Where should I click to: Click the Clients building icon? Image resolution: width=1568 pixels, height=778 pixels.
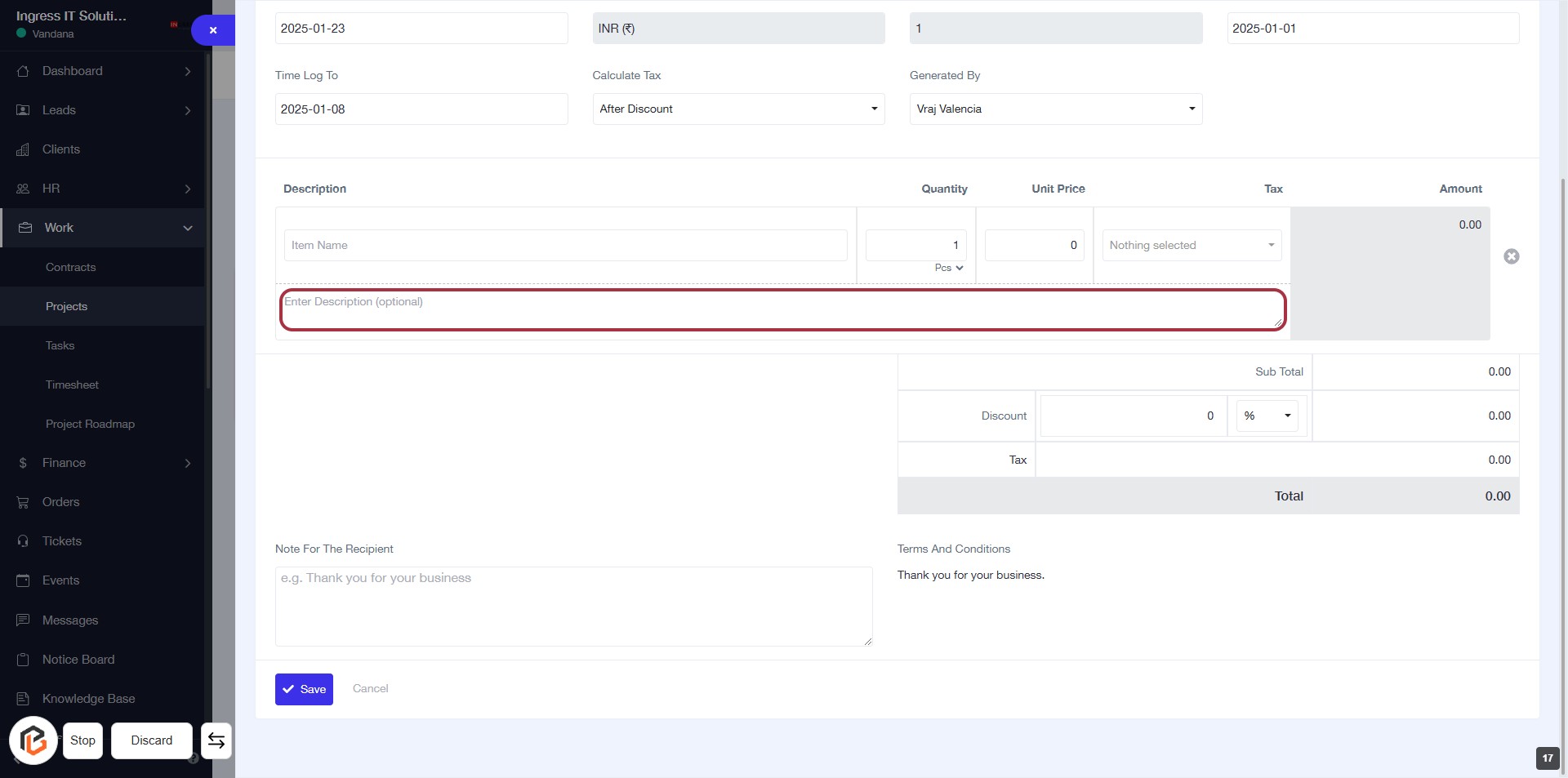coord(23,149)
